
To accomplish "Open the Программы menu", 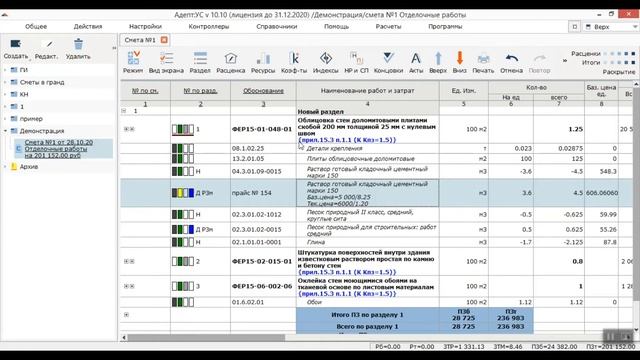I will tap(445, 27).
